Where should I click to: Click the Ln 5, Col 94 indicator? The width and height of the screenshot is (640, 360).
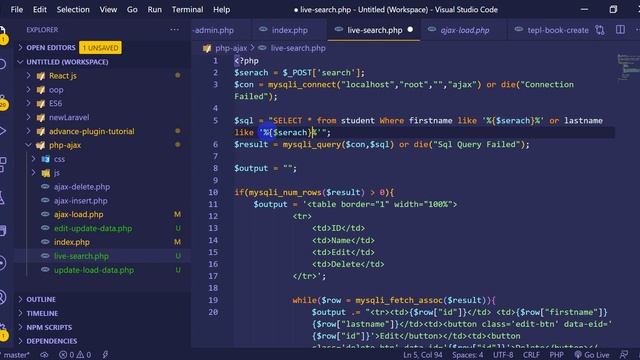click(422, 355)
